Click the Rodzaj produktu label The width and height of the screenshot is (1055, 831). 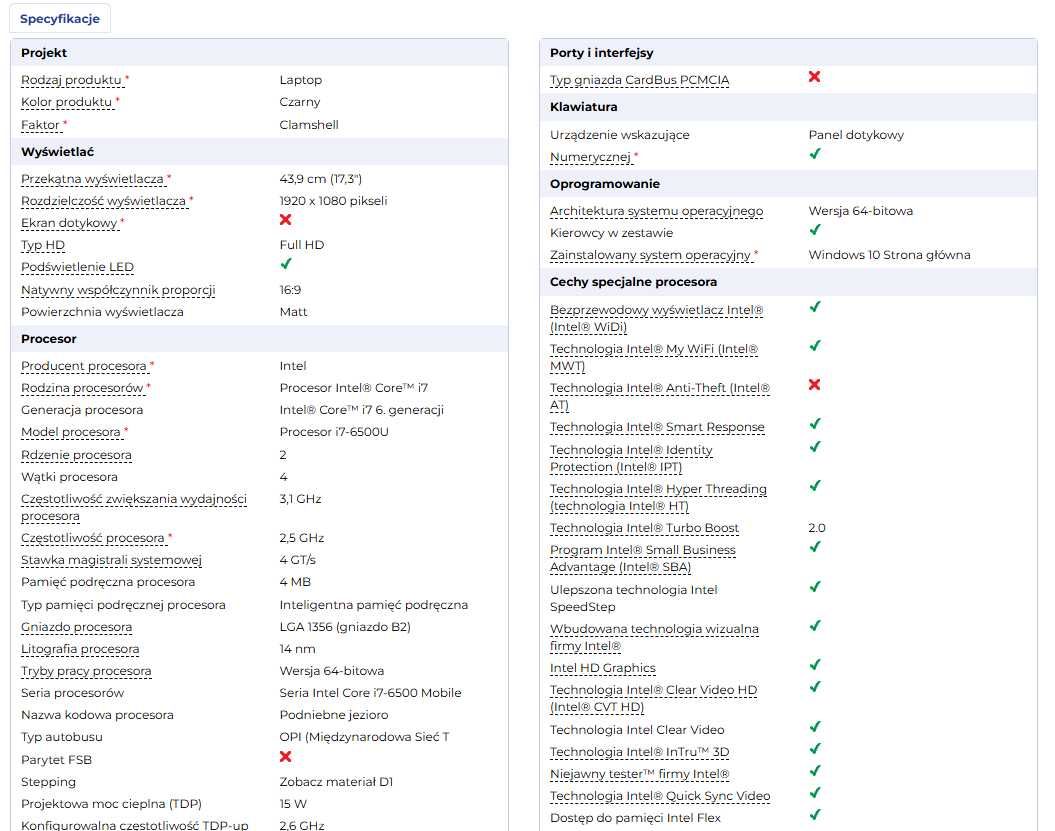point(71,80)
